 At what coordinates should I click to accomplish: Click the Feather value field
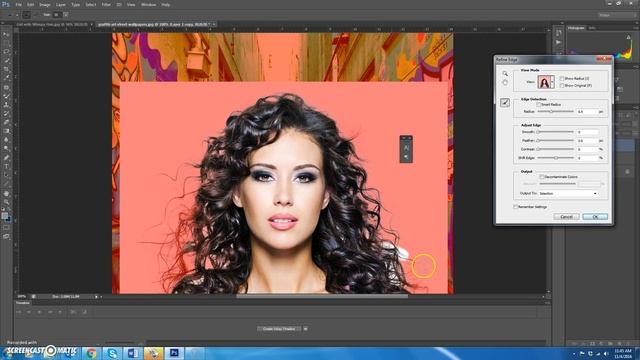tap(587, 140)
